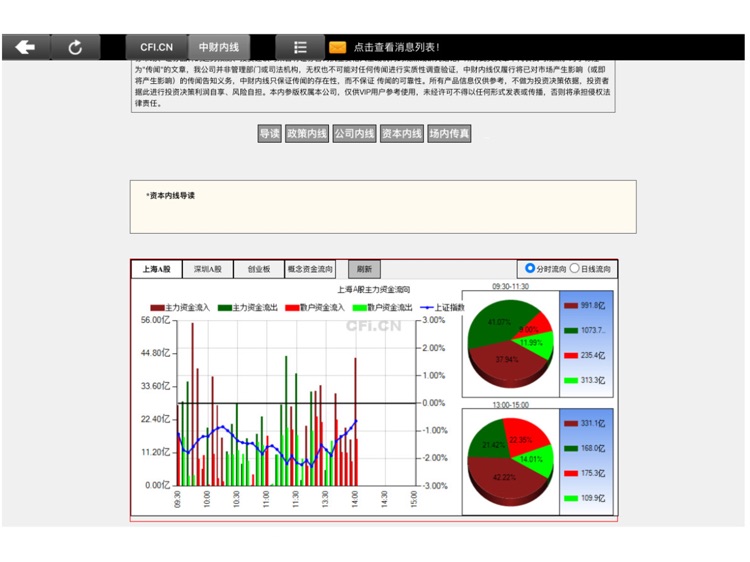Open the list menu icon
Screen dimensions: 750x562
coord(300,47)
